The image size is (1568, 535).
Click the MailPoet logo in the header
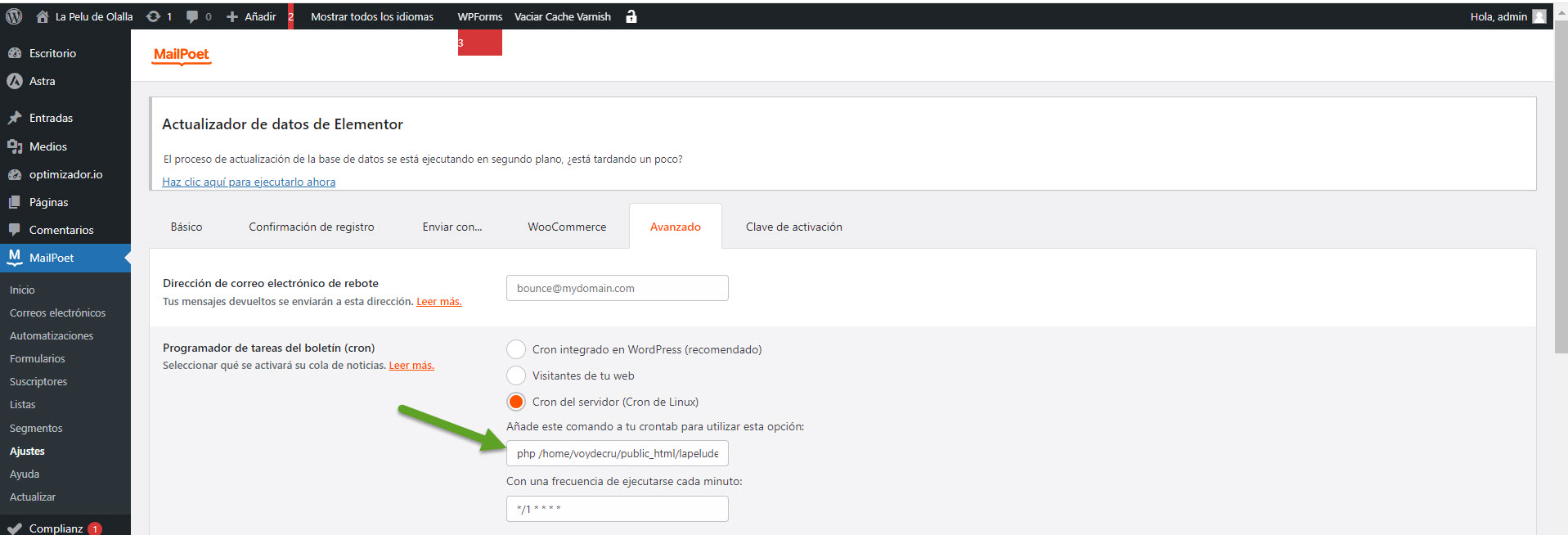coord(182,55)
